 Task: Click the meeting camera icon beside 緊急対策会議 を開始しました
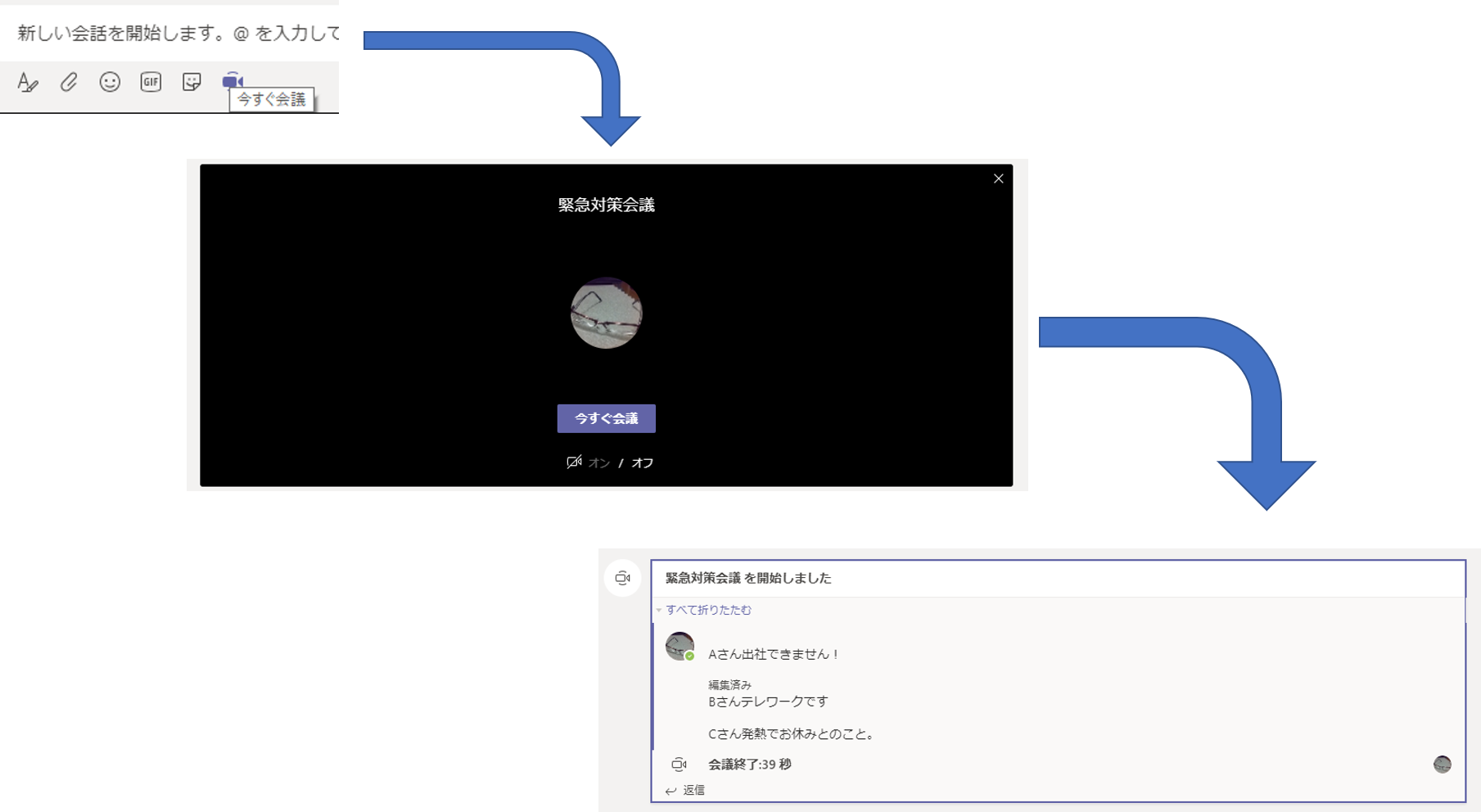tap(624, 578)
